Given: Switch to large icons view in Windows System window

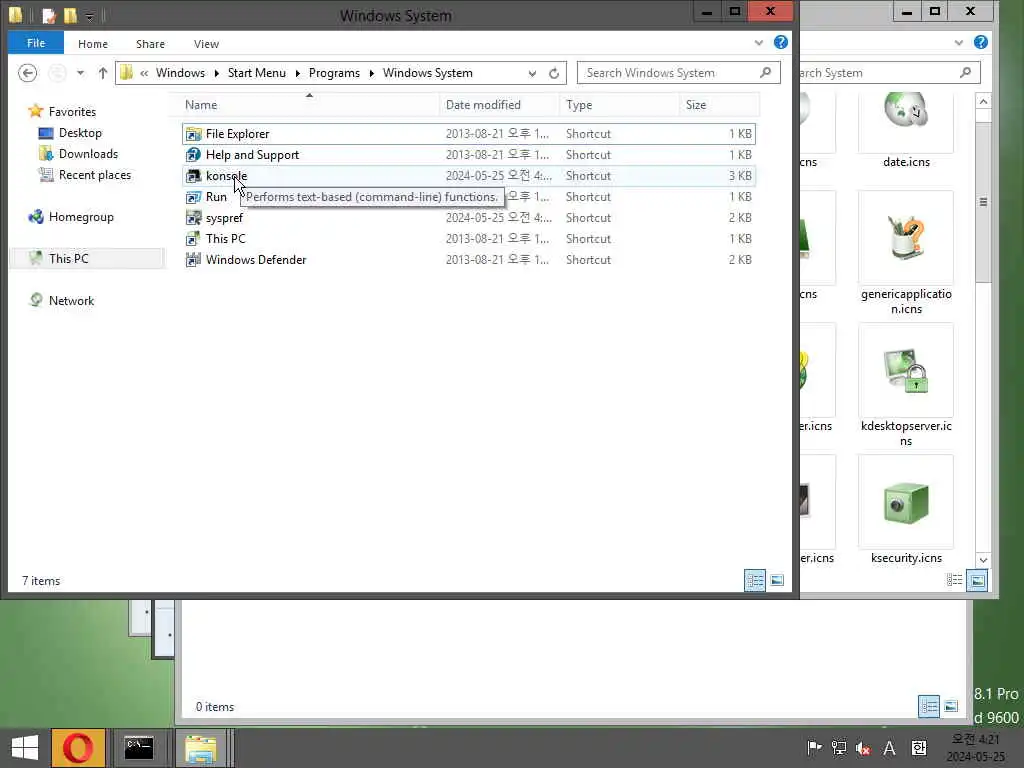Looking at the screenshot, I should 776,580.
